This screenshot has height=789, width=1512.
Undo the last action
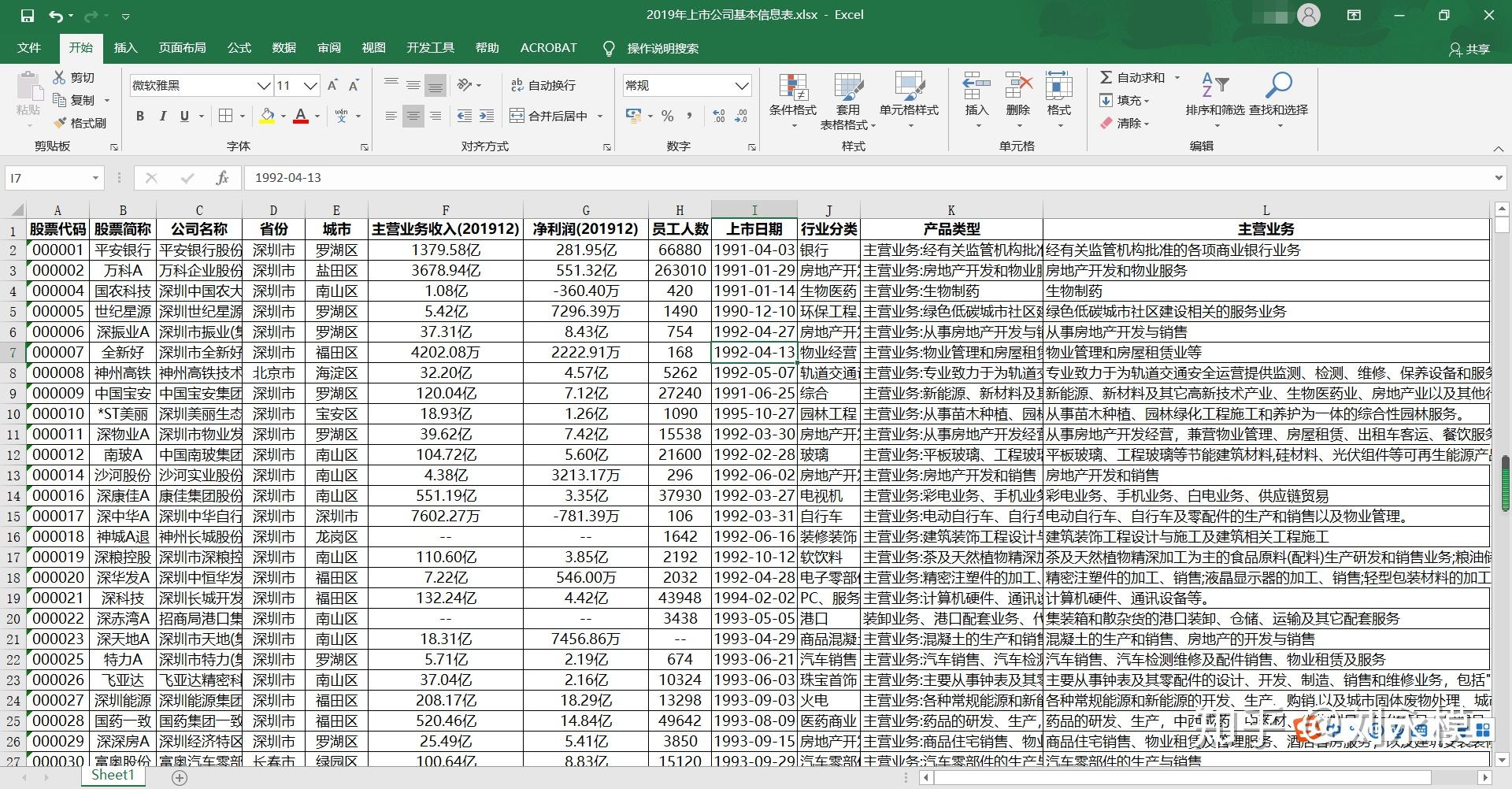[56, 15]
